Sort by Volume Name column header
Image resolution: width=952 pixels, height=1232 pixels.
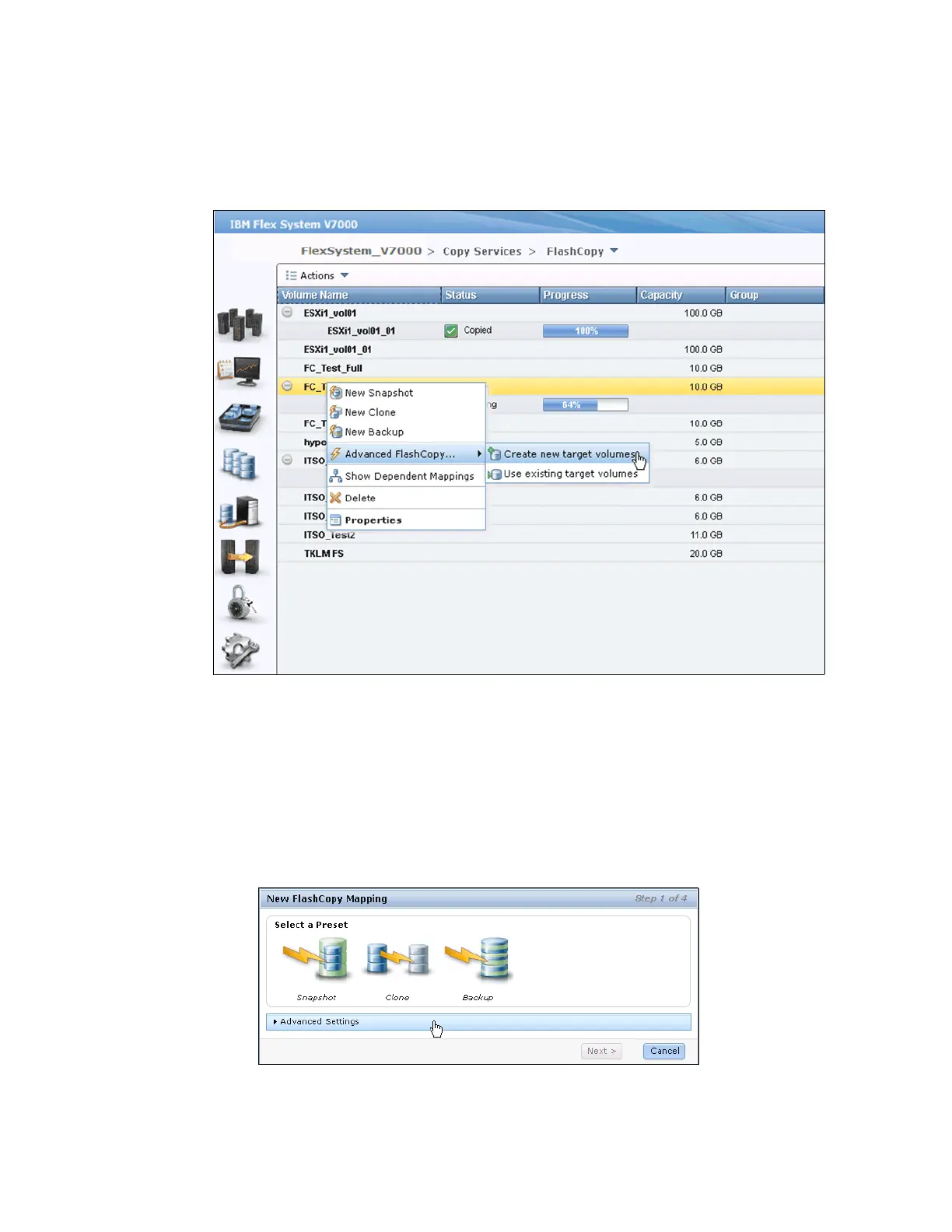[x=359, y=295]
